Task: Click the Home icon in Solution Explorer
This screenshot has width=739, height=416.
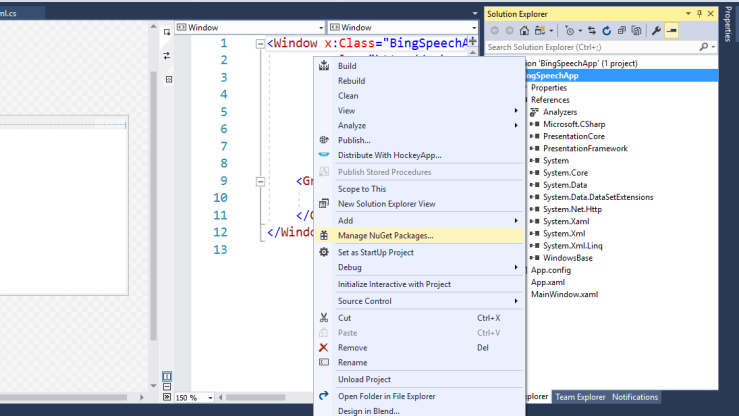Action: pos(524,31)
